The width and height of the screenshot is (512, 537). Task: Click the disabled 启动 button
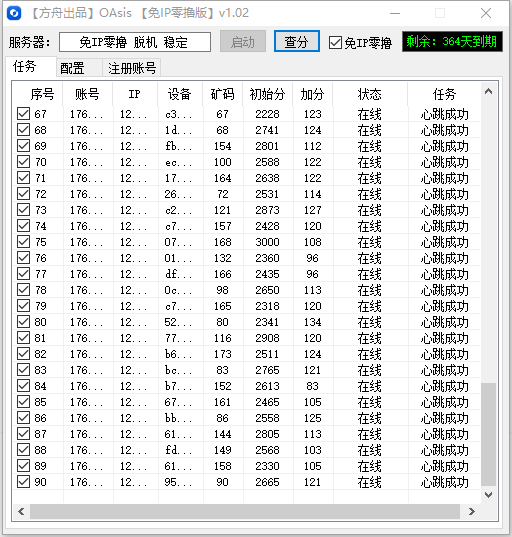[243, 41]
